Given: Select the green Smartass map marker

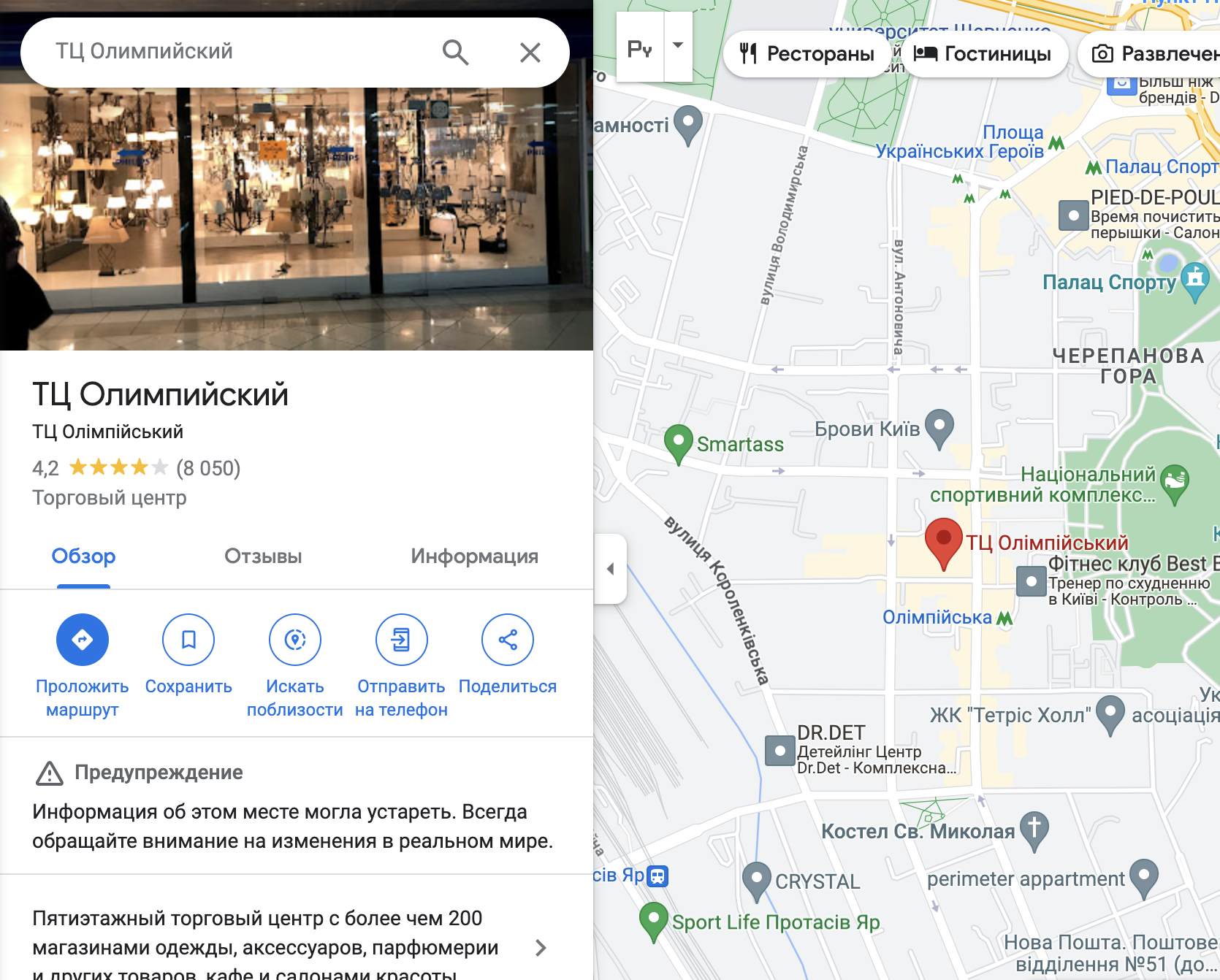Looking at the screenshot, I should click(678, 444).
